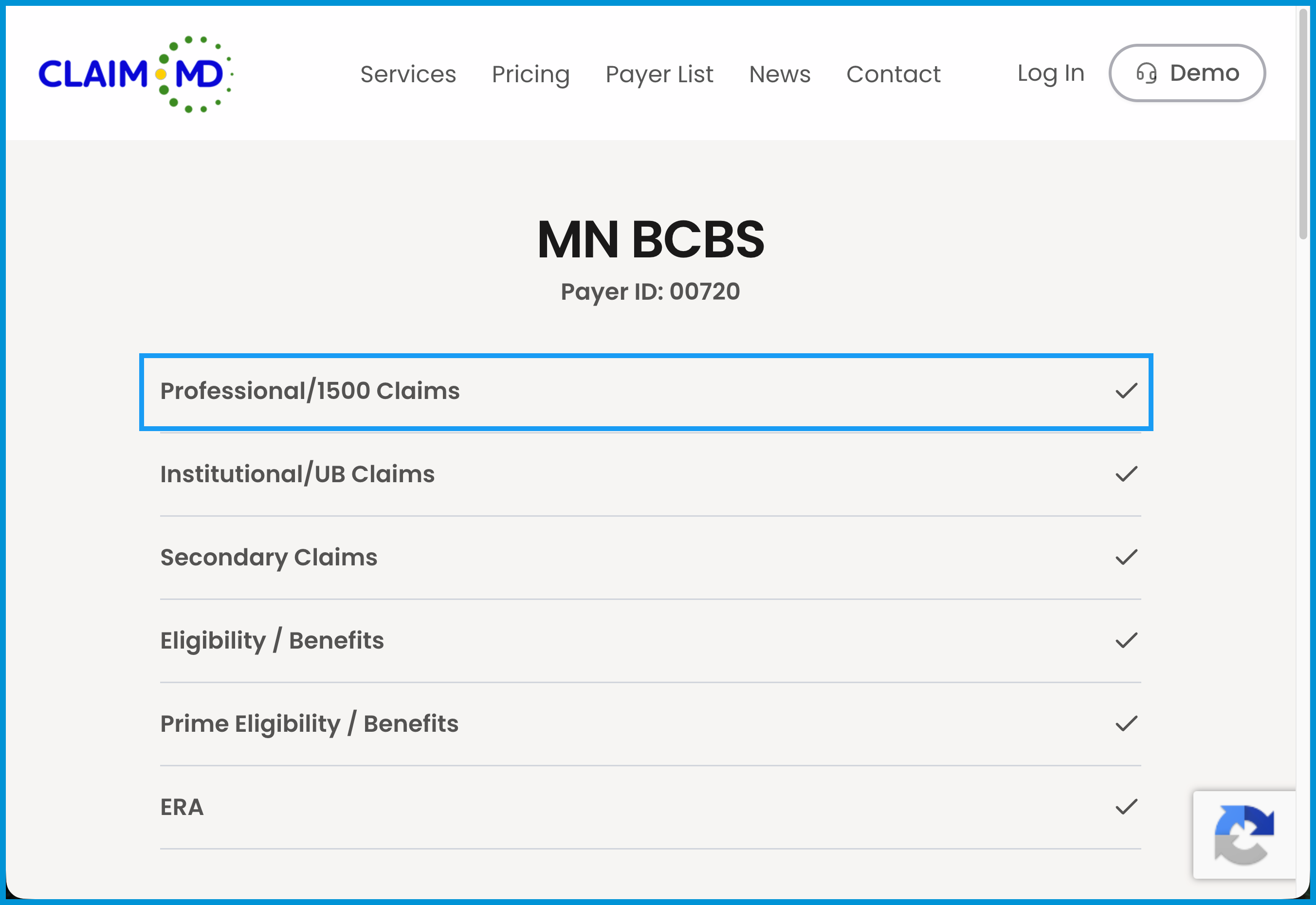Screen dimensions: 1316x905
Task: Click the Claim.MD logo
Action: point(136,74)
